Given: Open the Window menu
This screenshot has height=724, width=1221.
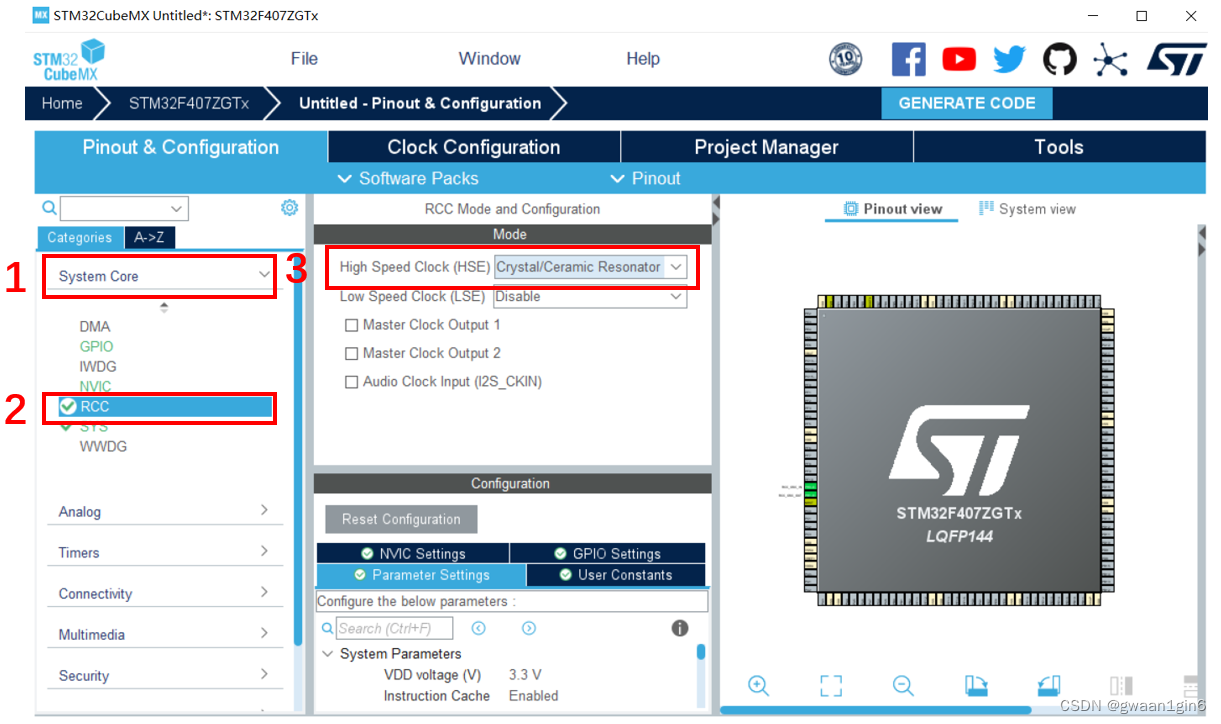Looking at the screenshot, I should (489, 59).
